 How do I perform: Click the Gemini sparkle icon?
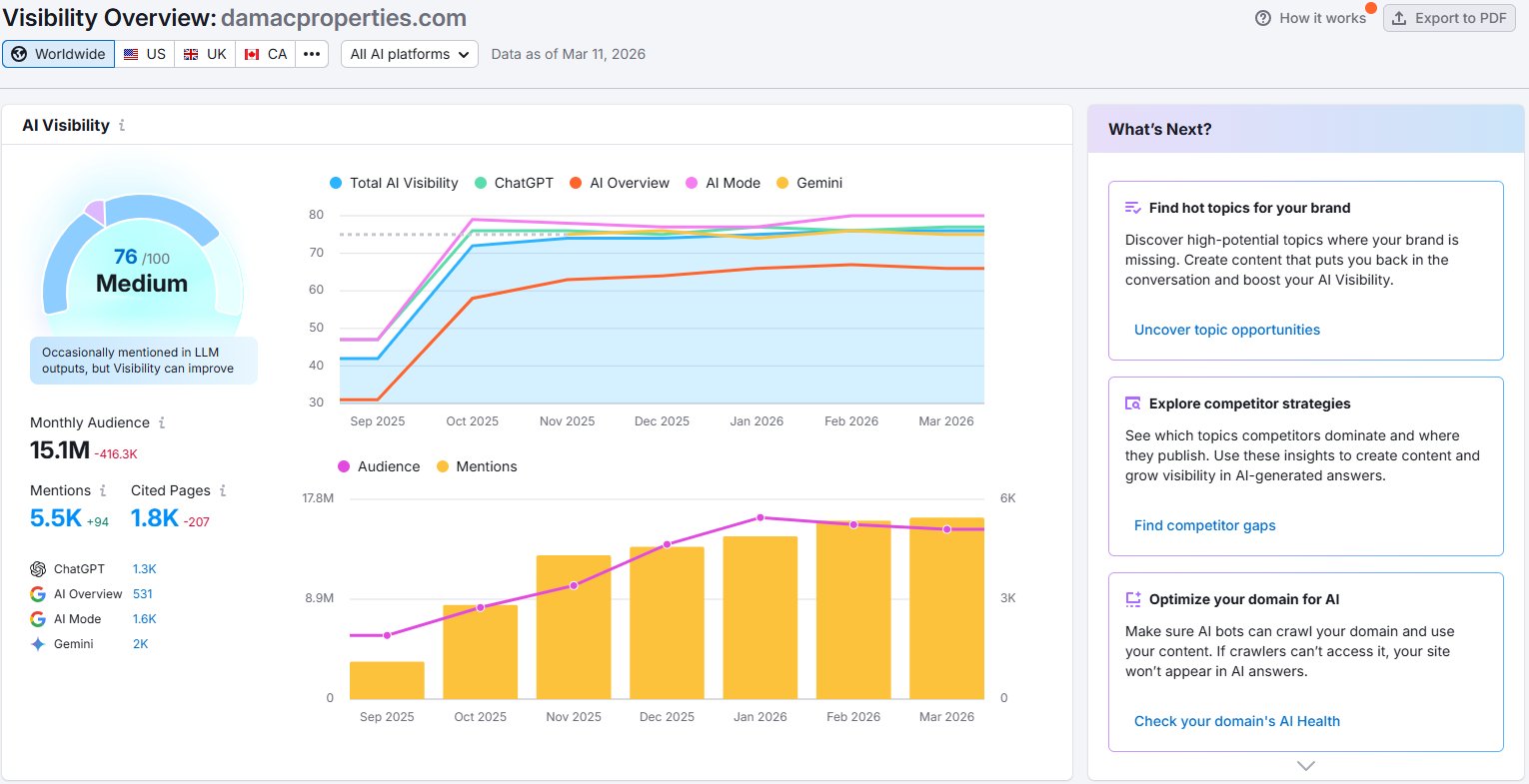click(x=38, y=644)
